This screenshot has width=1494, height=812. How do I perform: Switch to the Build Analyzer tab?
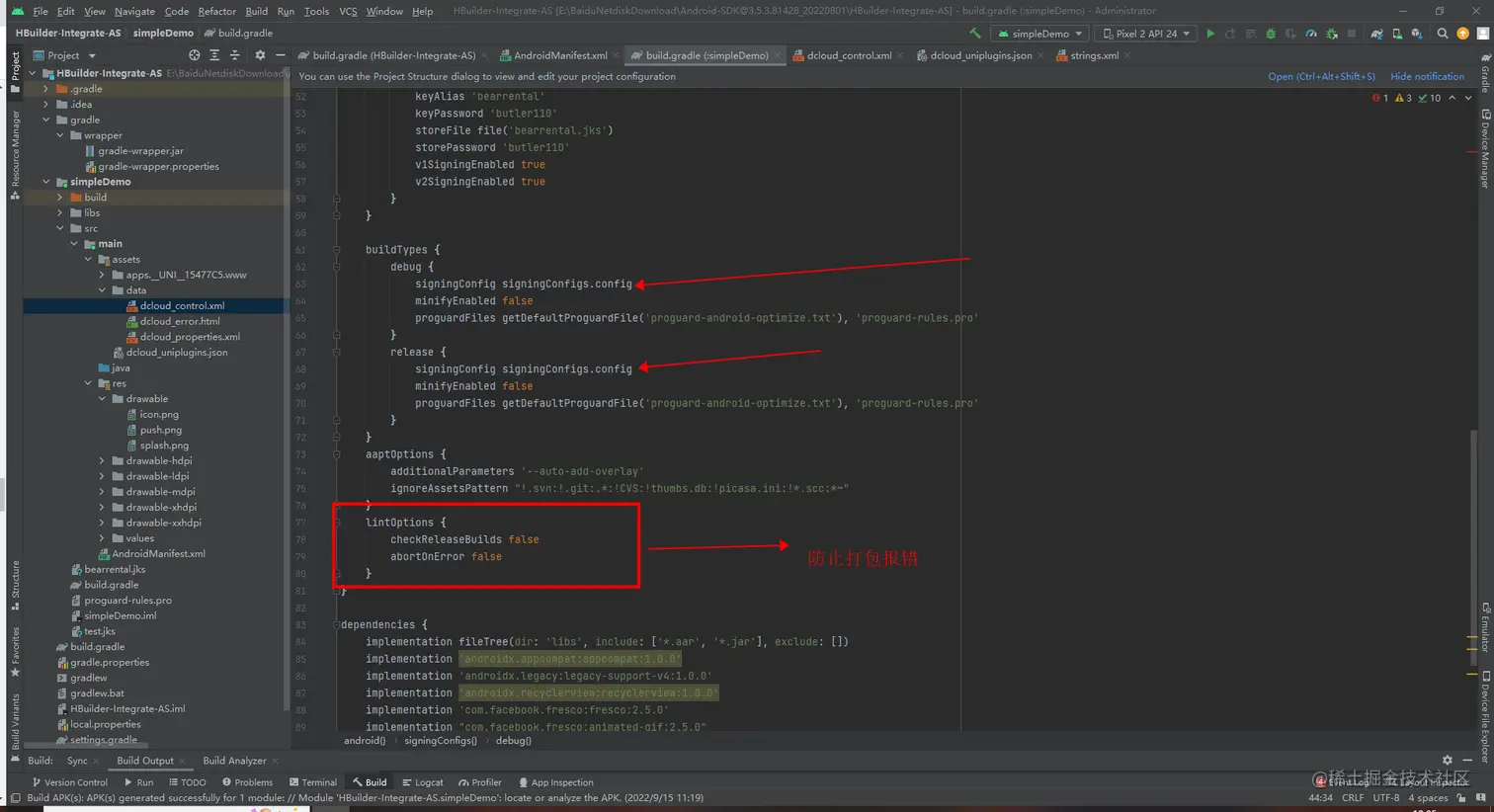click(x=234, y=761)
